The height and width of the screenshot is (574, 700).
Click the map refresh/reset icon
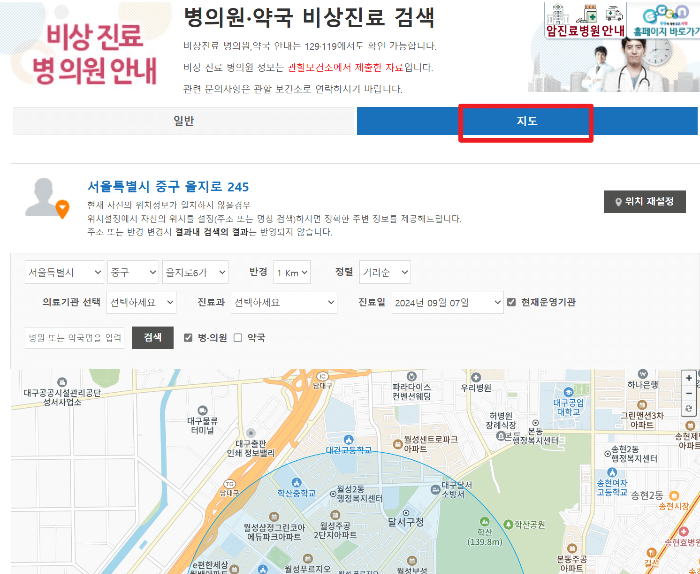click(x=689, y=408)
